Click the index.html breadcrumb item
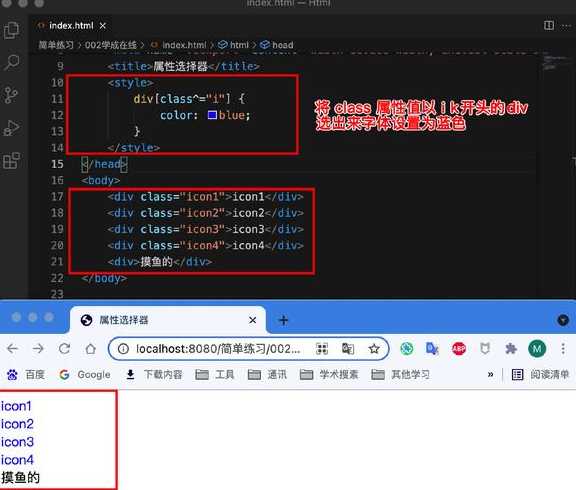This screenshot has height=490, width=576. coord(179,45)
